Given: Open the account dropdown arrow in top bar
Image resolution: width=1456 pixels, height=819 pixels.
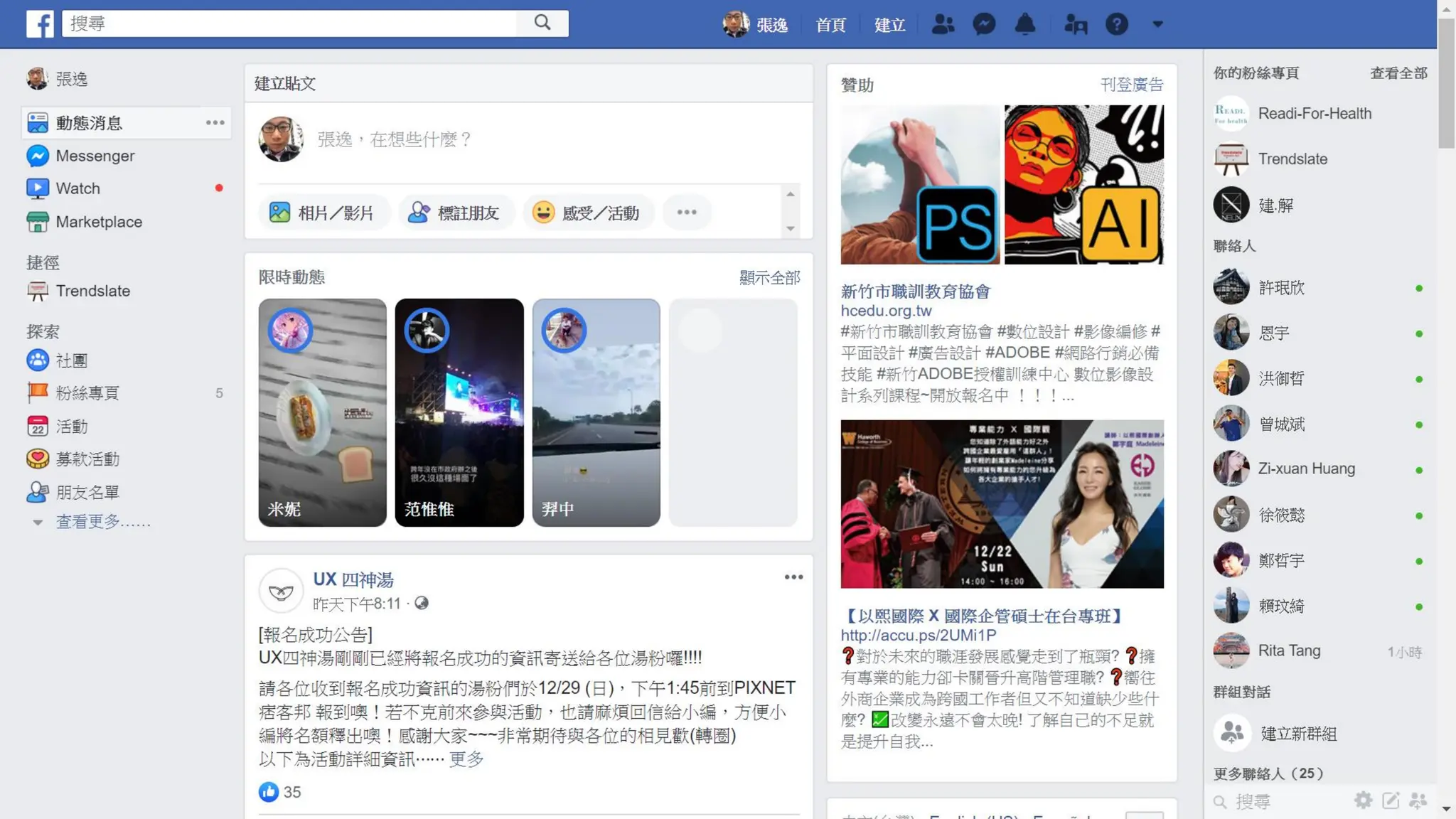Looking at the screenshot, I should [1157, 24].
